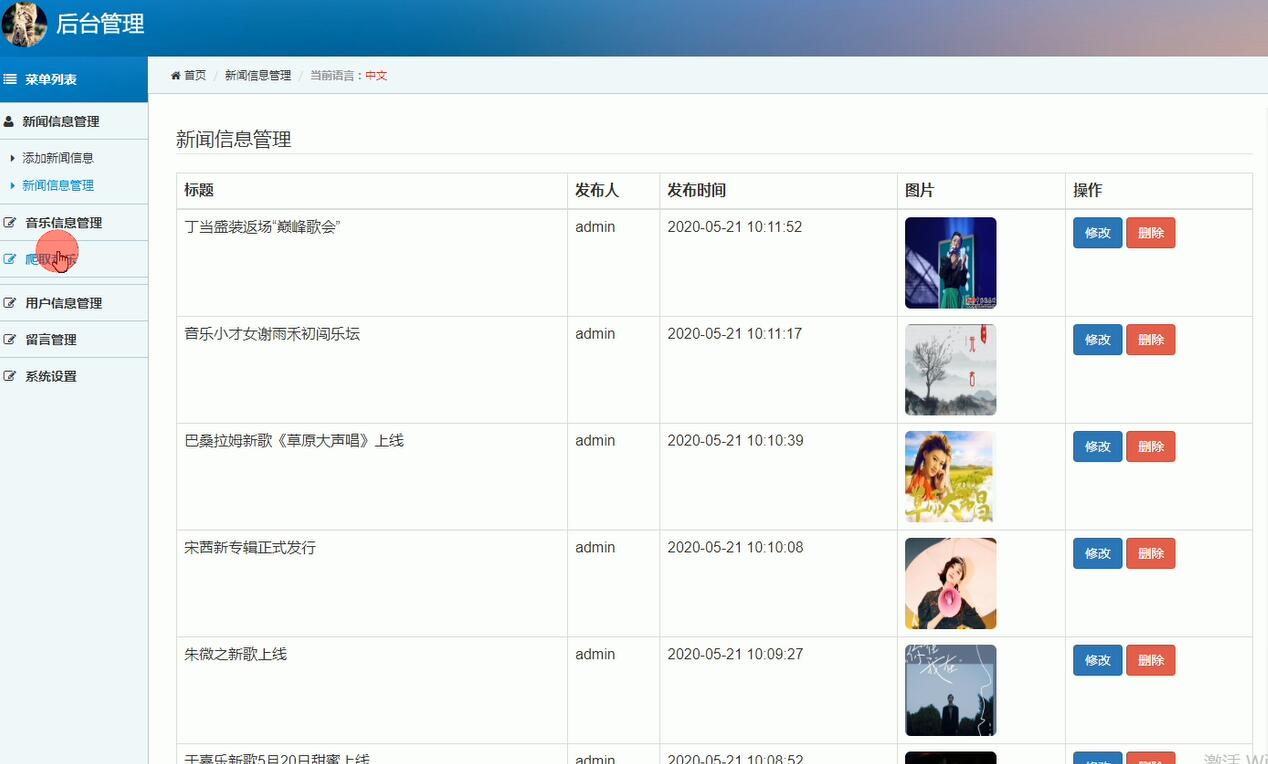Click admin publisher in 宋茜新专辑 row

tap(595, 548)
